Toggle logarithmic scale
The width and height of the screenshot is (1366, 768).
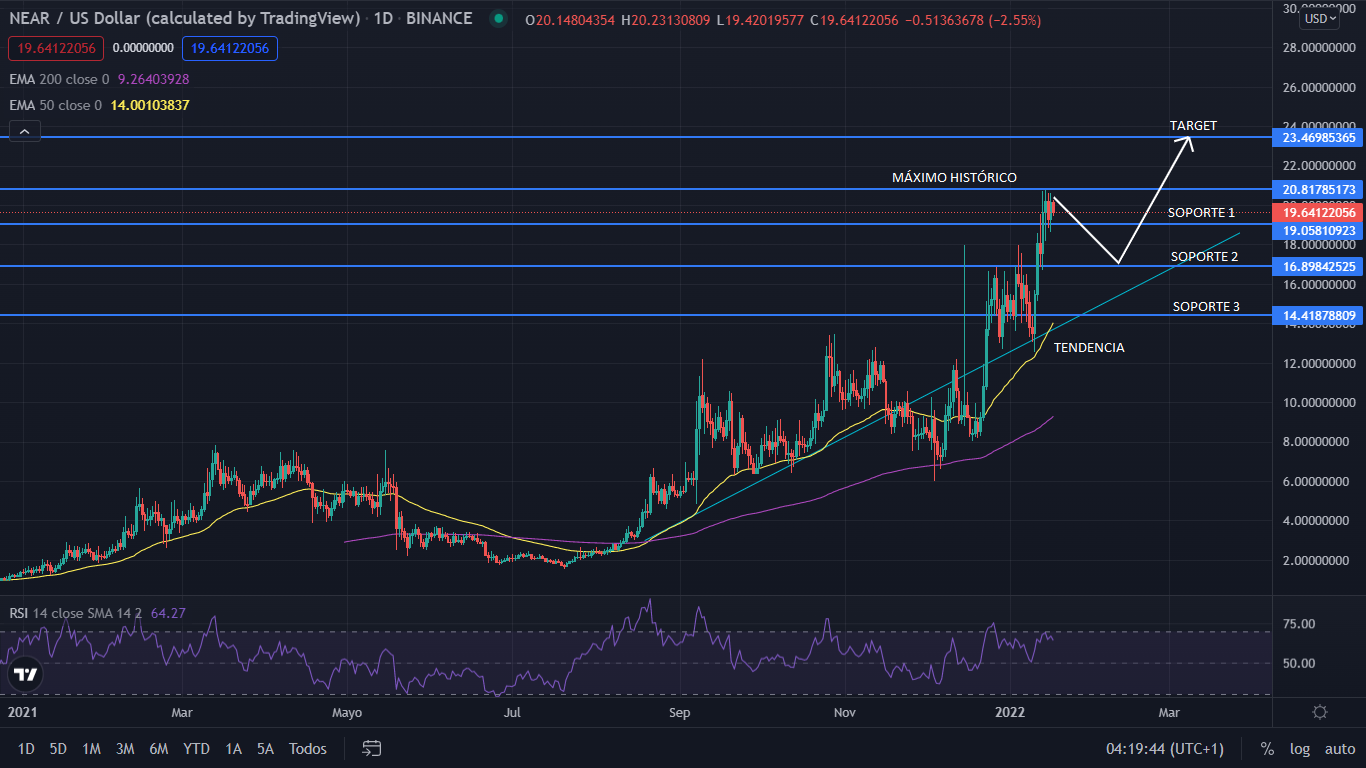click(x=1299, y=748)
